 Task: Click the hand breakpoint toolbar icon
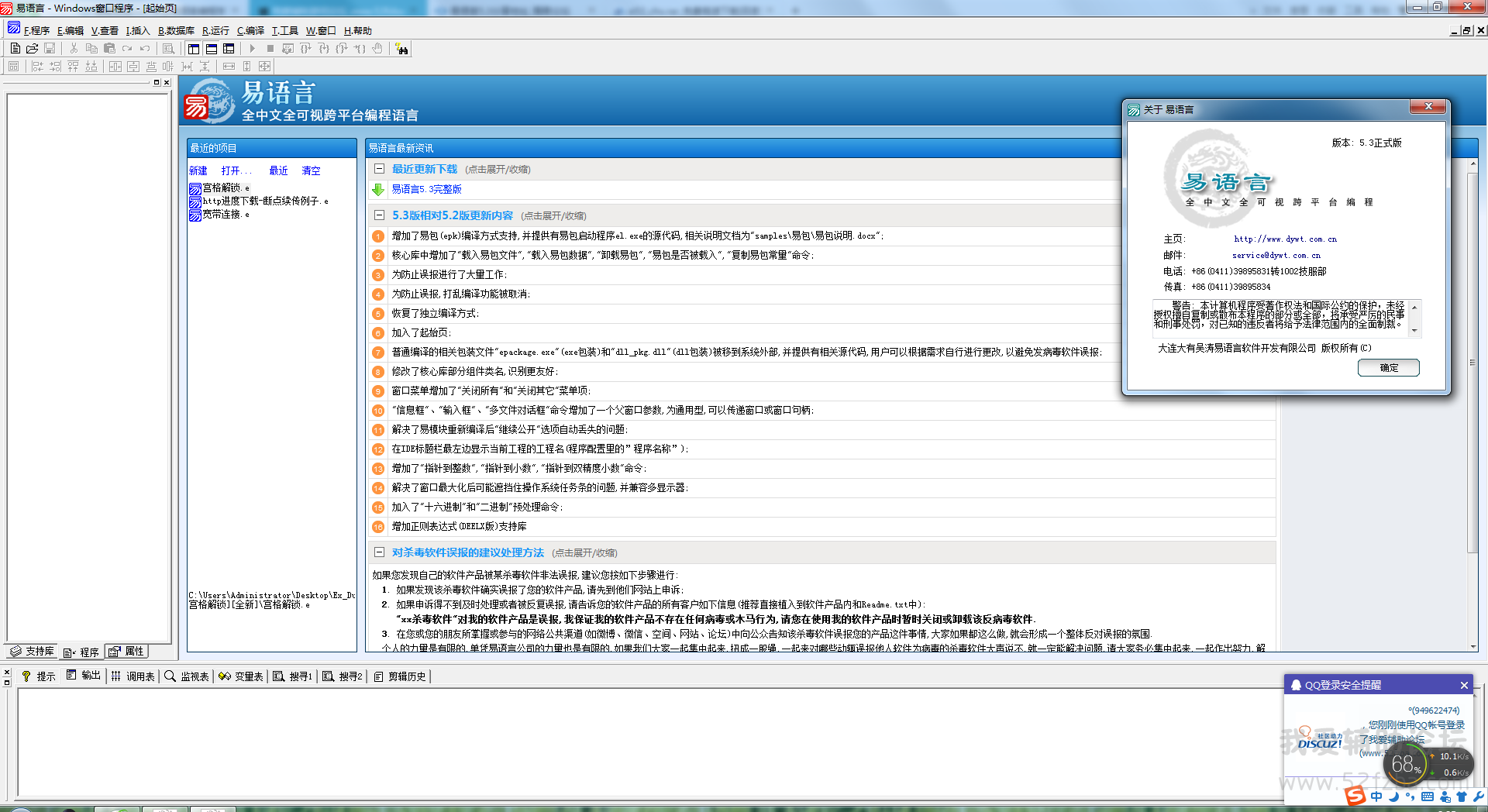pos(377,48)
